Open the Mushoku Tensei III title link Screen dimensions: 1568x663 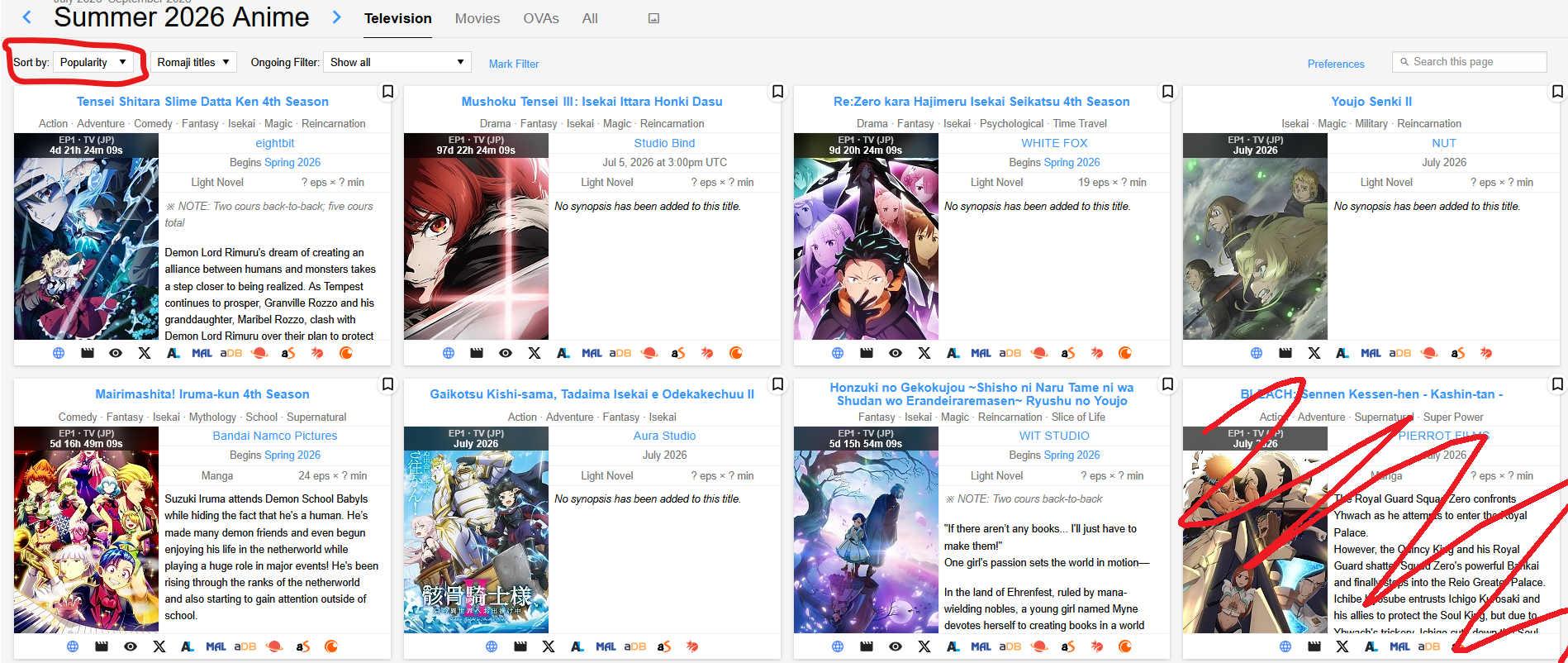pos(592,102)
